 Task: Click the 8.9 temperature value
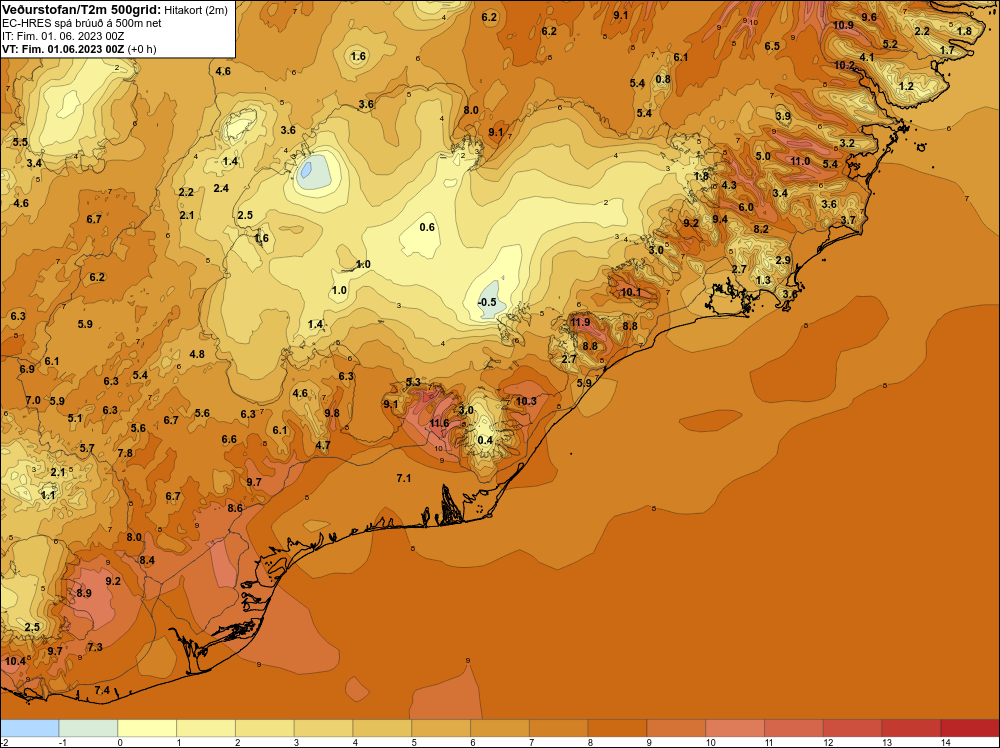(x=84, y=593)
